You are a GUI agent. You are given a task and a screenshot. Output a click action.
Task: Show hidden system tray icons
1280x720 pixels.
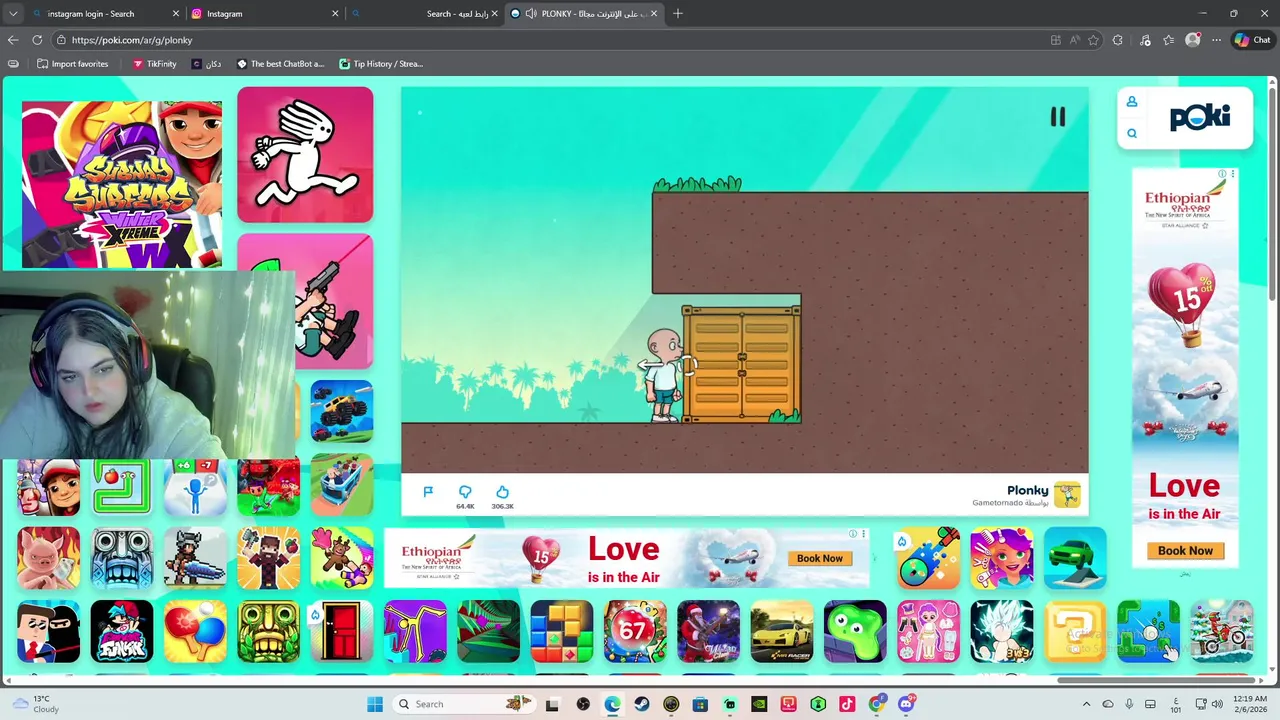1086,704
